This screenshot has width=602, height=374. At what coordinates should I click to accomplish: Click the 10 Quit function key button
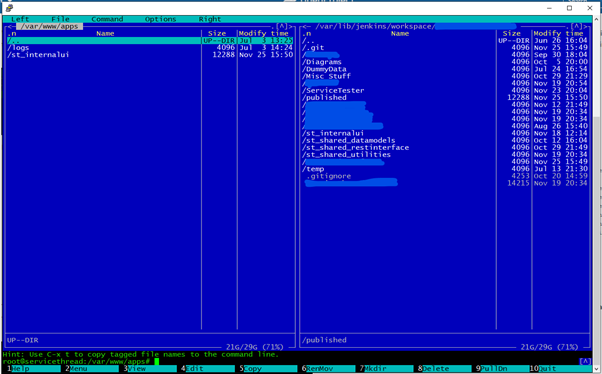(561, 369)
